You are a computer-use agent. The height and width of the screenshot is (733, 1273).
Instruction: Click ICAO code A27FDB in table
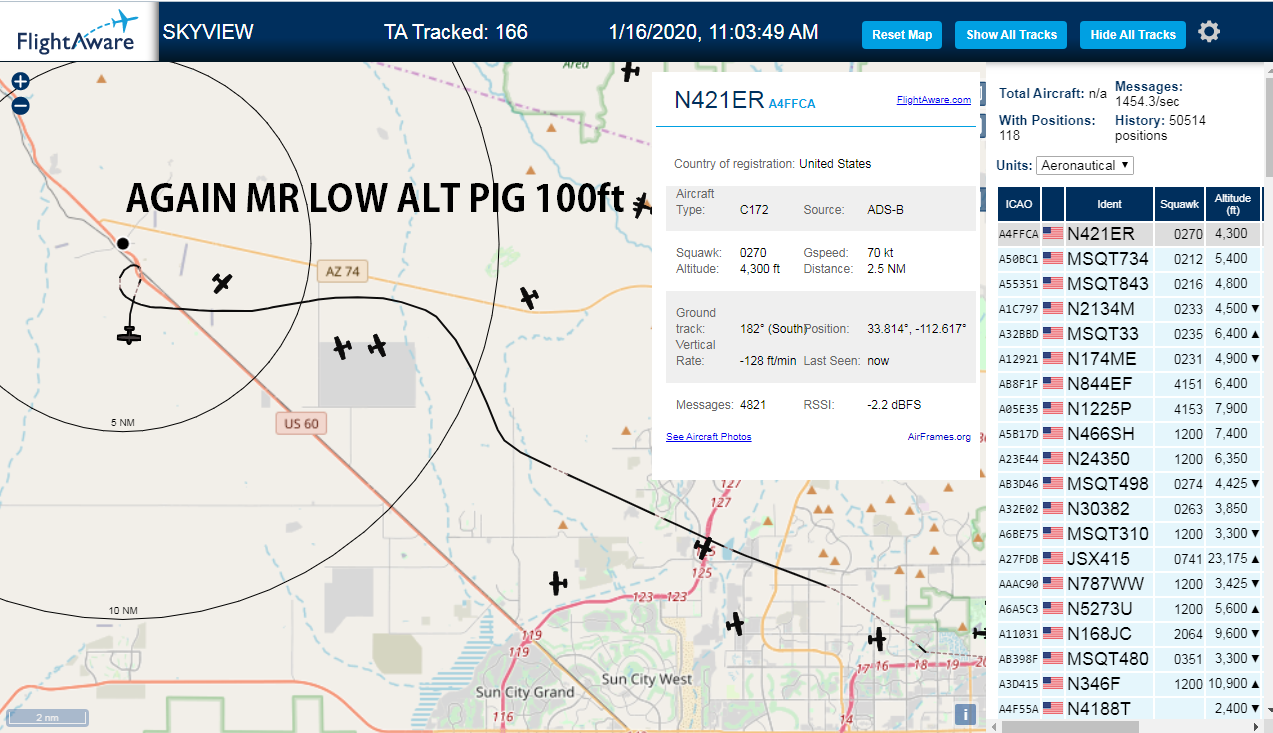pos(1018,559)
